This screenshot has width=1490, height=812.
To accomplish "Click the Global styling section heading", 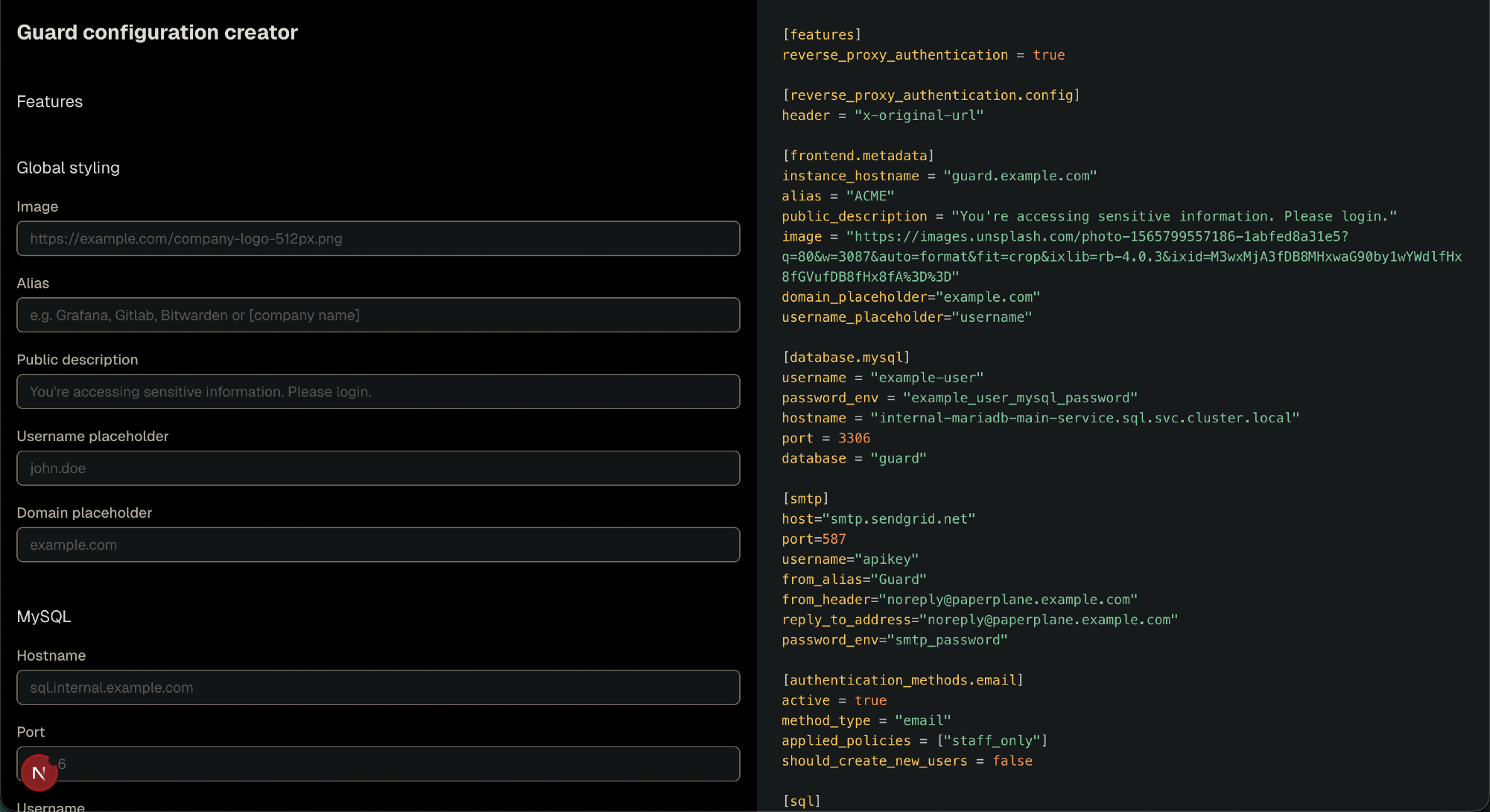I will coord(68,168).
